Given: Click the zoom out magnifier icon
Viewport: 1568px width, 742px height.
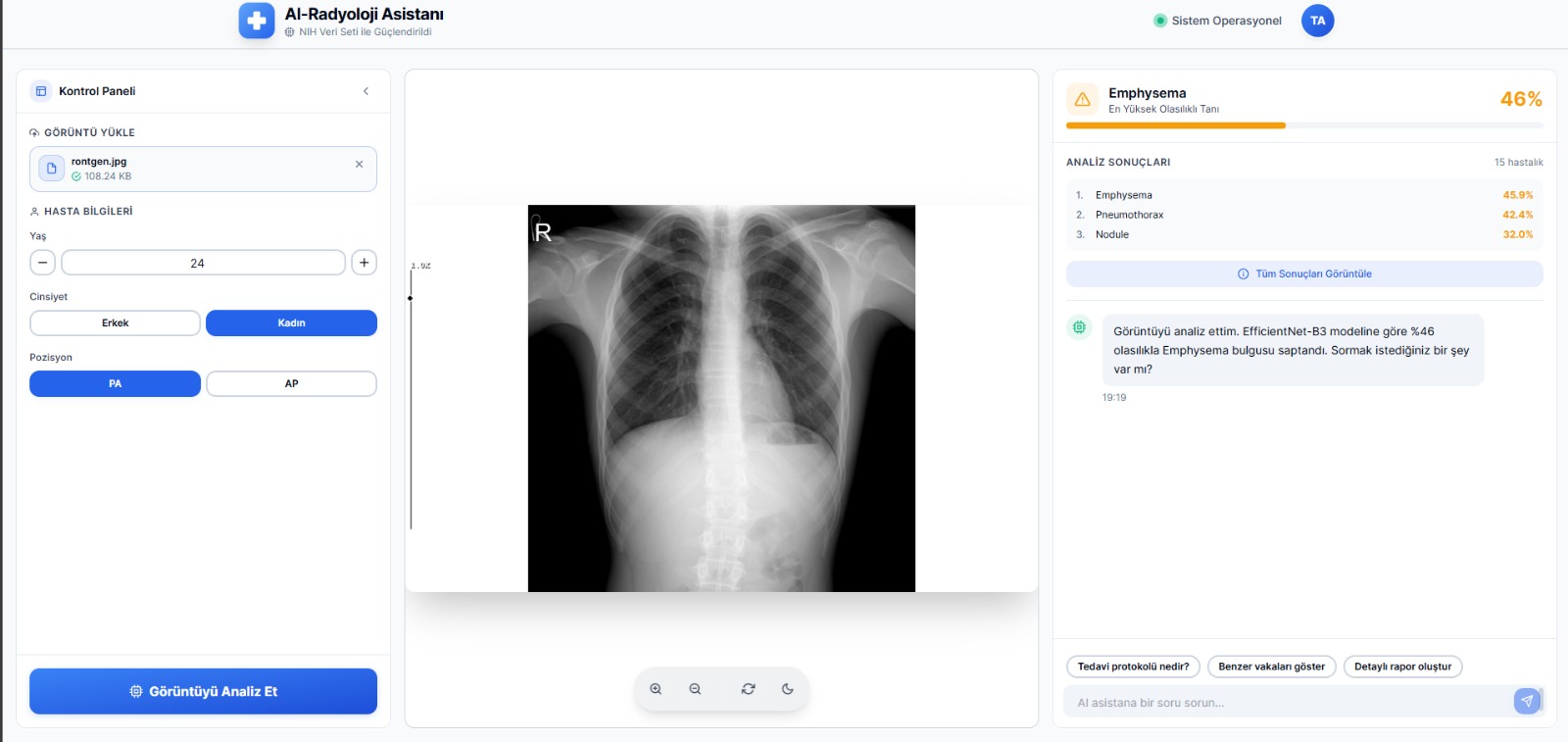Looking at the screenshot, I should click(695, 689).
